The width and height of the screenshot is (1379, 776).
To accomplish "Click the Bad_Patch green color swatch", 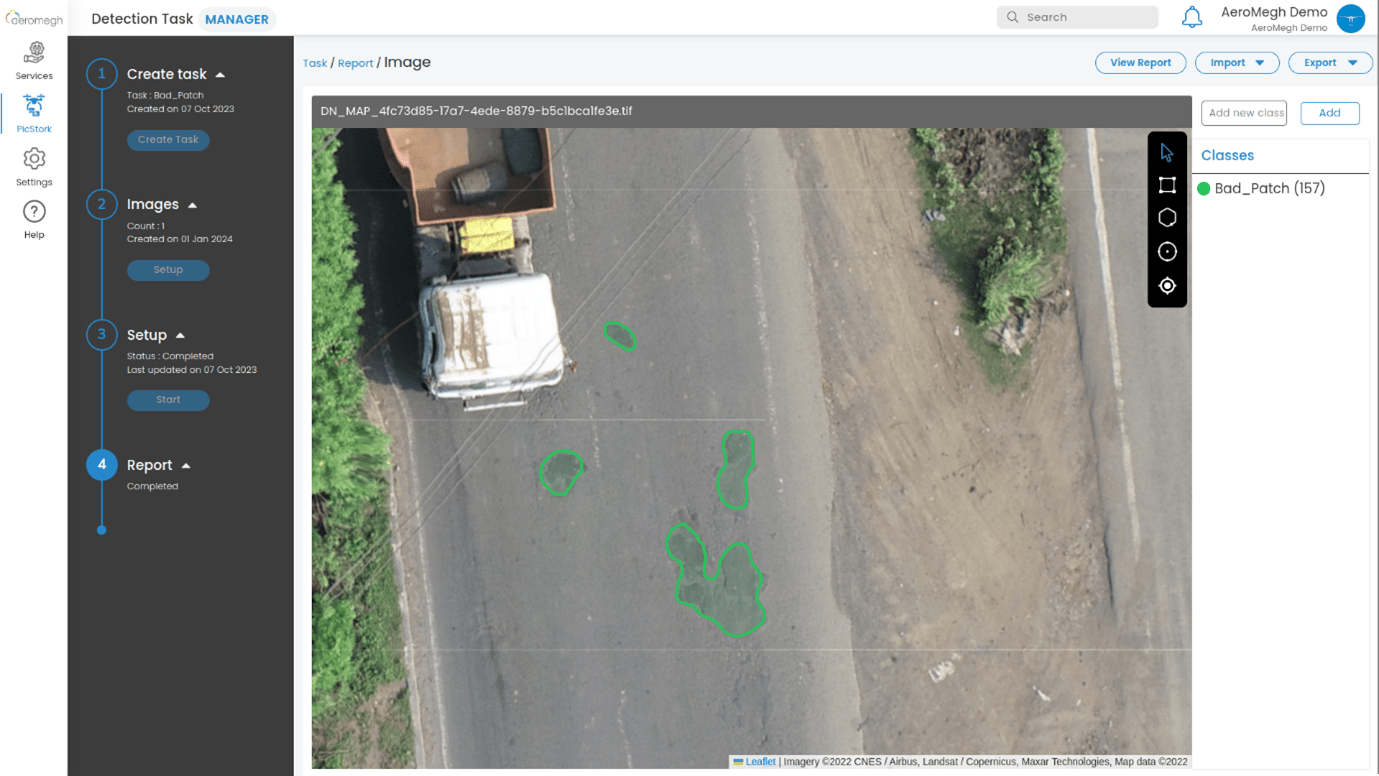I will [1204, 189].
